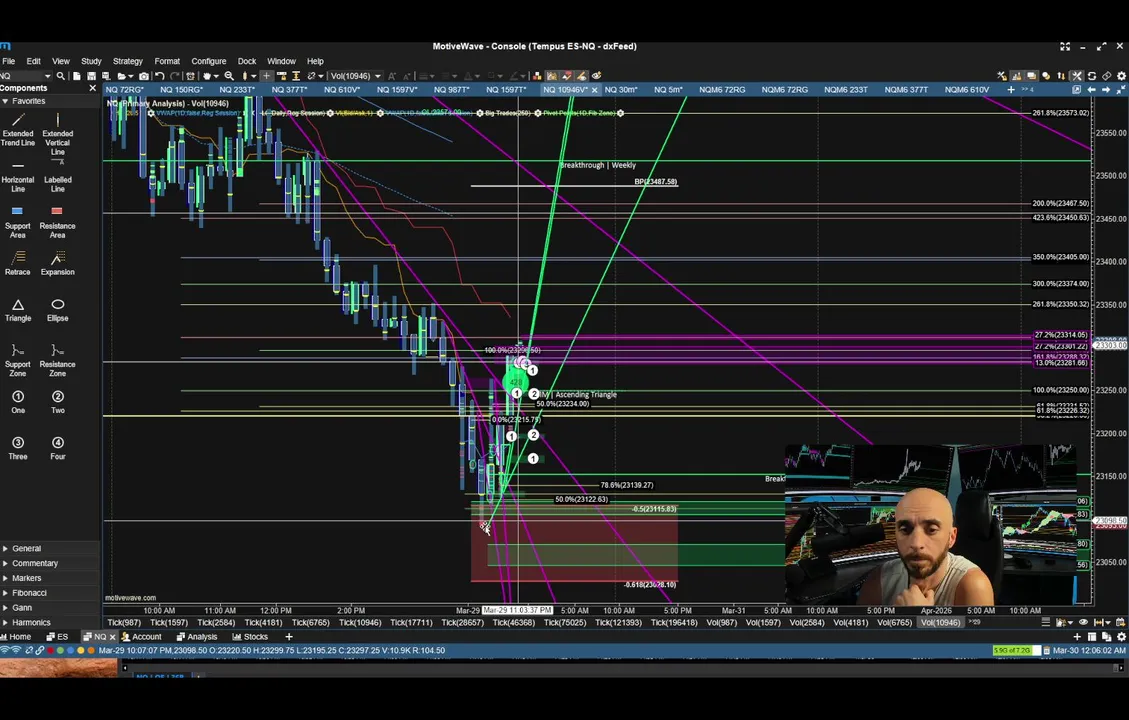Image resolution: width=1129 pixels, height=720 pixels.
Task: Select the Resistance Zone component
Action: [58, 360]
